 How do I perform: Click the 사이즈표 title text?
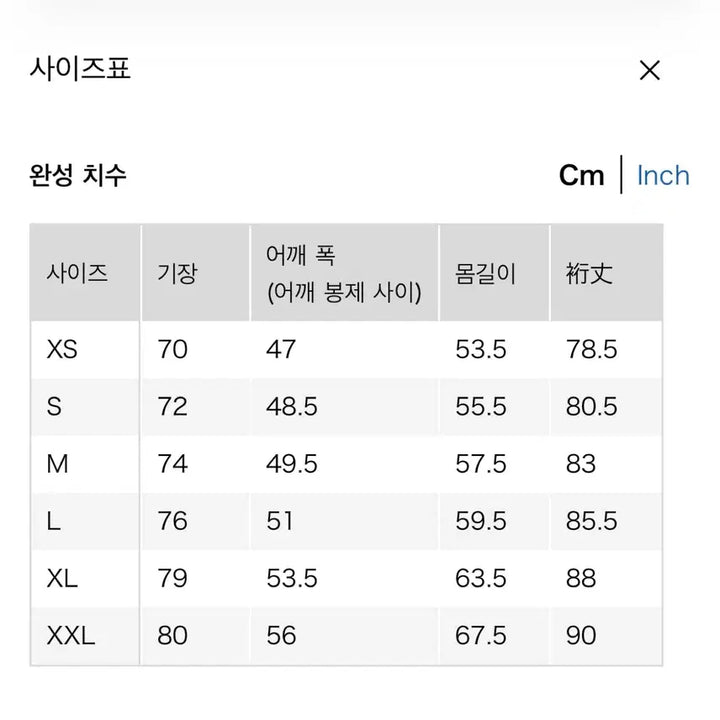81,70
